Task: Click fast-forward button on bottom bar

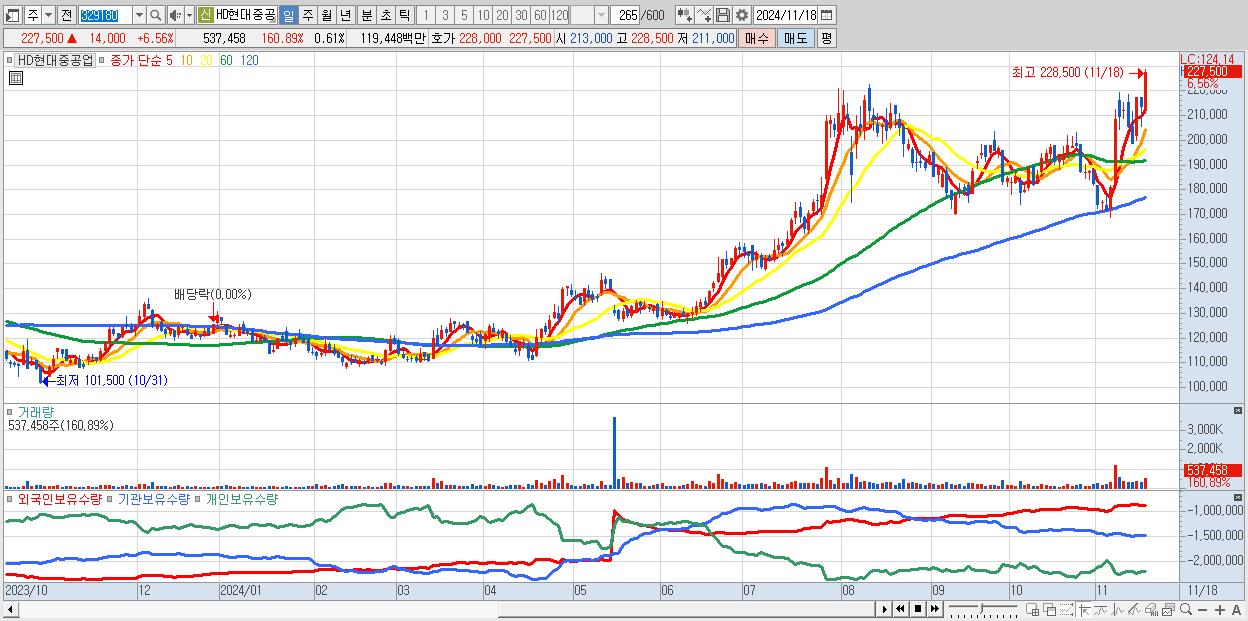Action: tap(935, 609)
